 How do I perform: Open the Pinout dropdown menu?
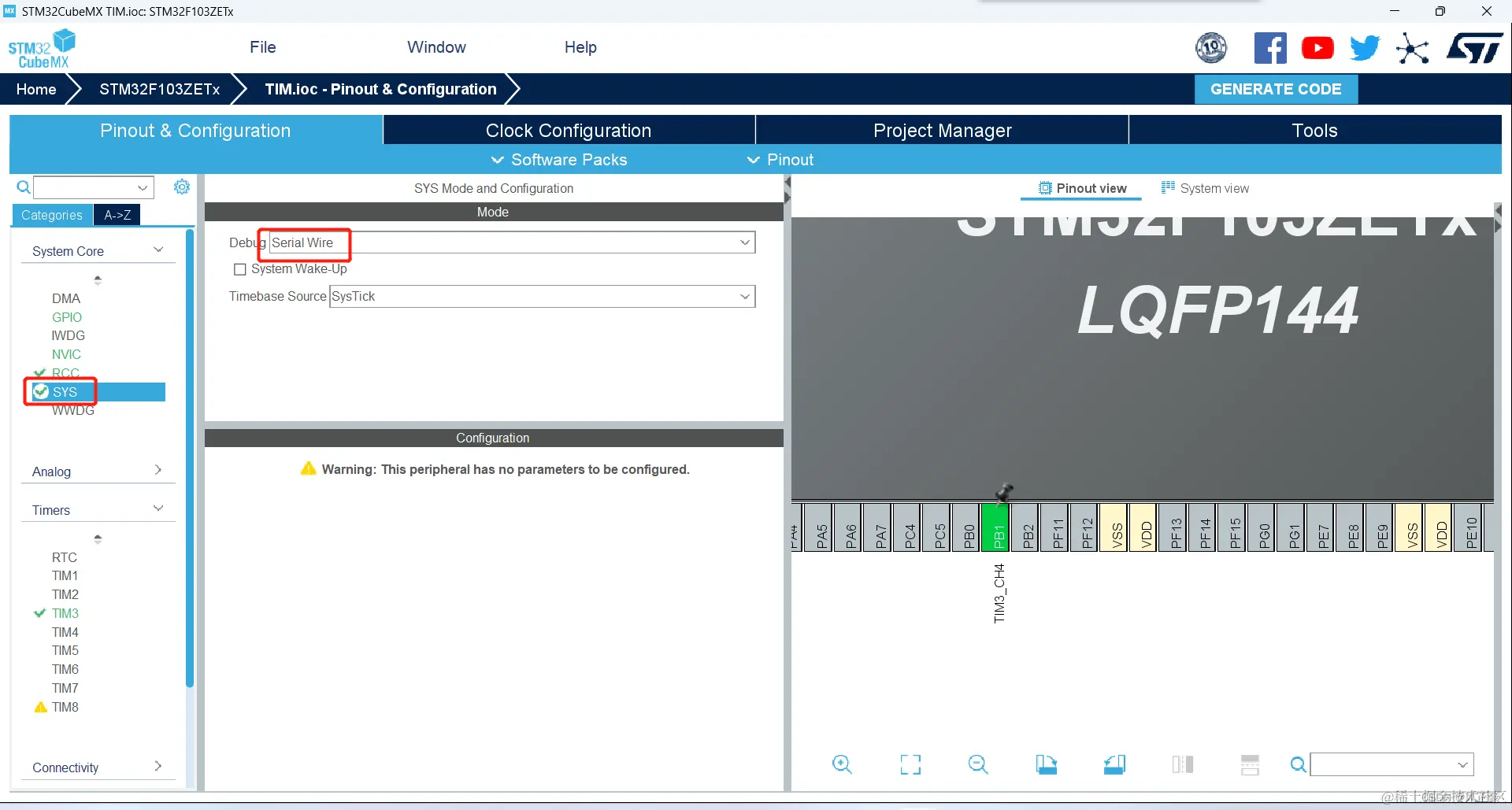pos(780,160)
